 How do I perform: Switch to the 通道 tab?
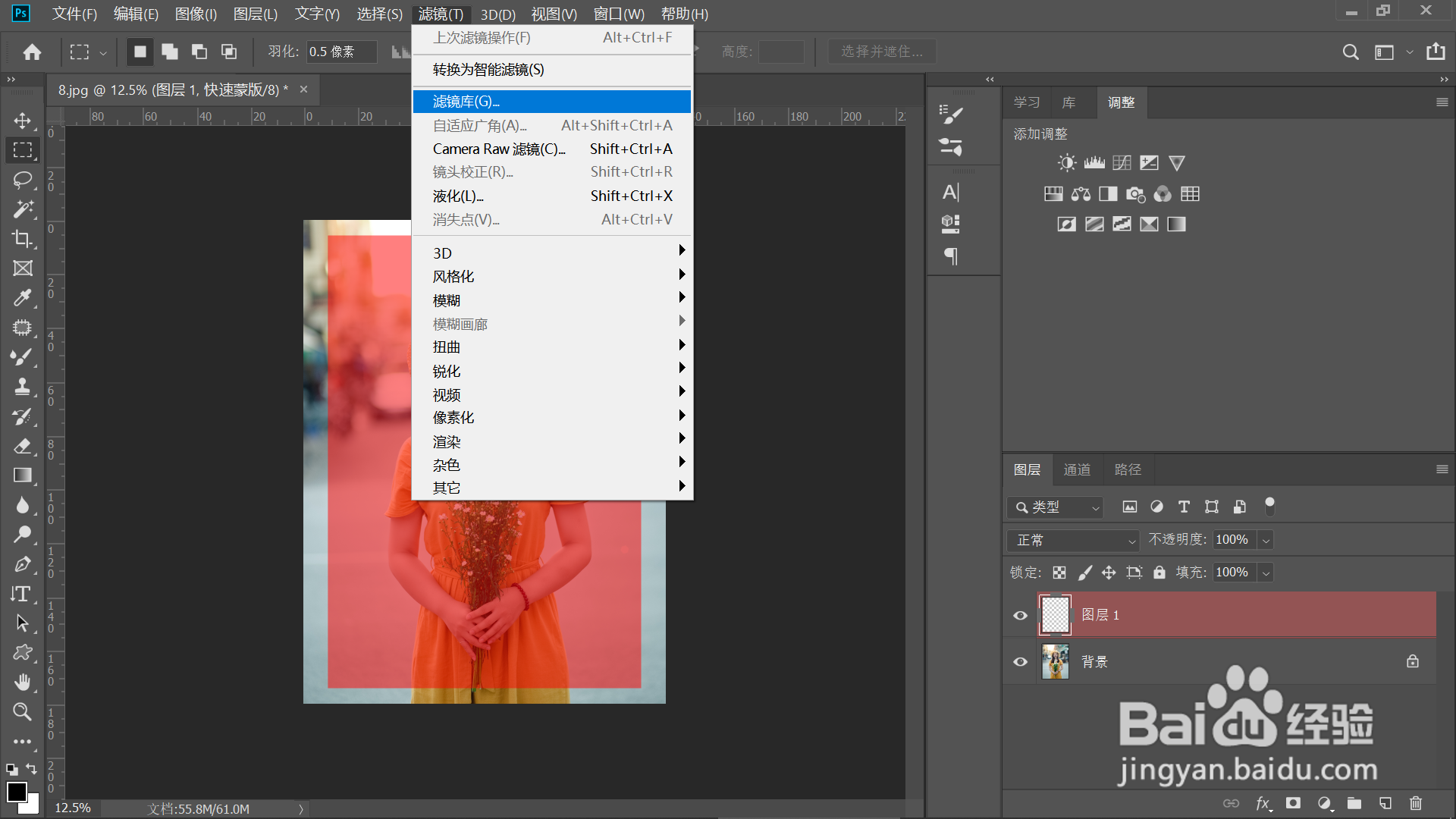pos(1077,470)
